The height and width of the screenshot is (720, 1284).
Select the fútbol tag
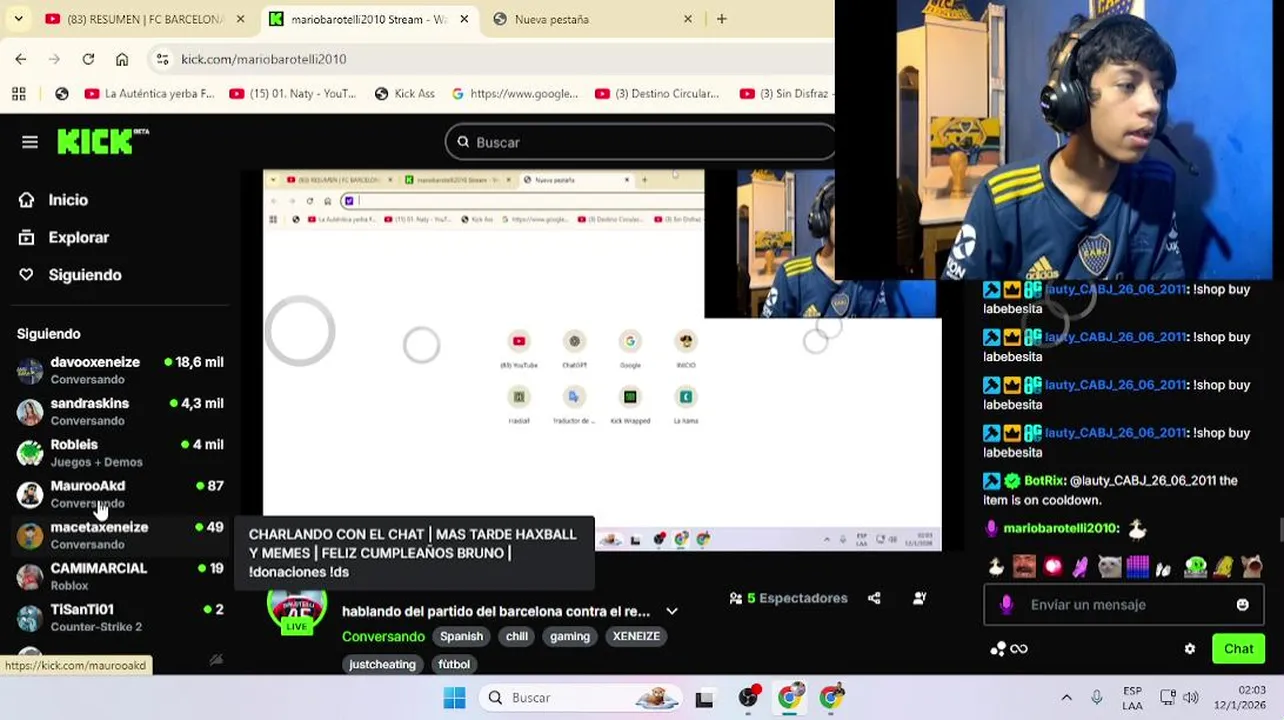tap(454, 664)
